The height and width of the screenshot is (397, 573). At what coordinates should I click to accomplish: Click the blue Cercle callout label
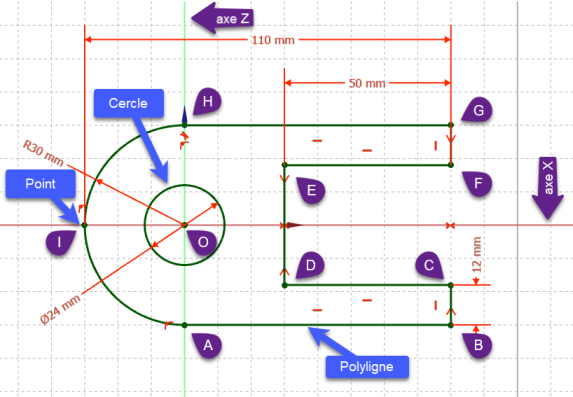coord(129,103)
